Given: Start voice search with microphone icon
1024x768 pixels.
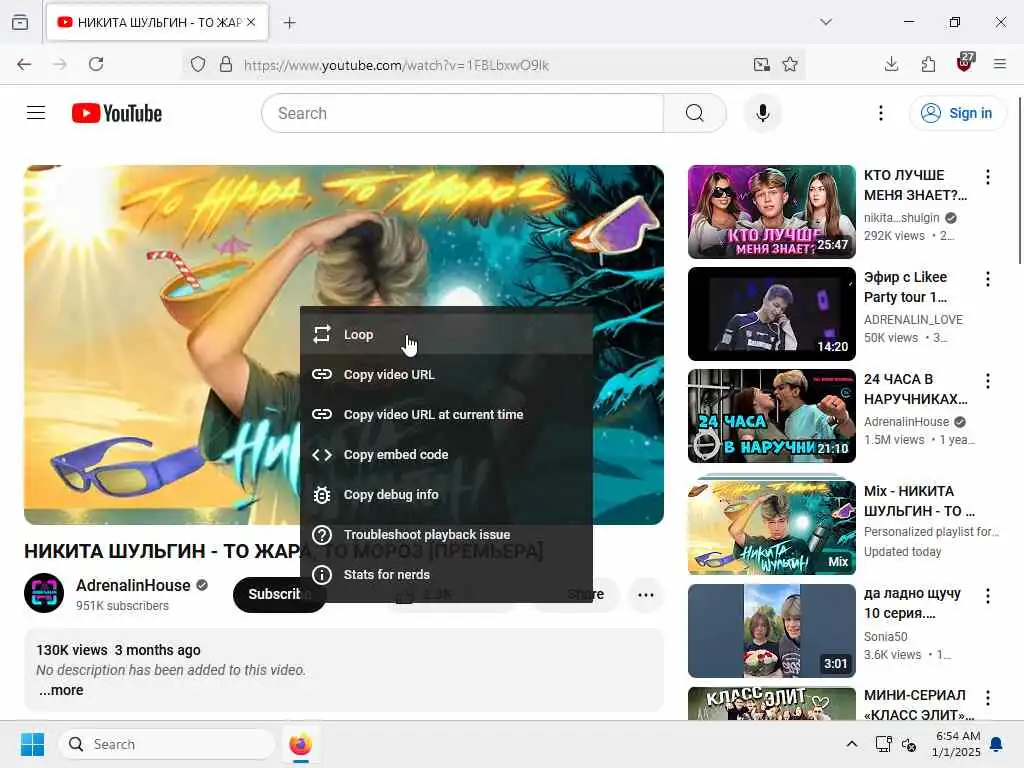Looking at the screenshot, I should pyautogui.click(x=762, y=113).
